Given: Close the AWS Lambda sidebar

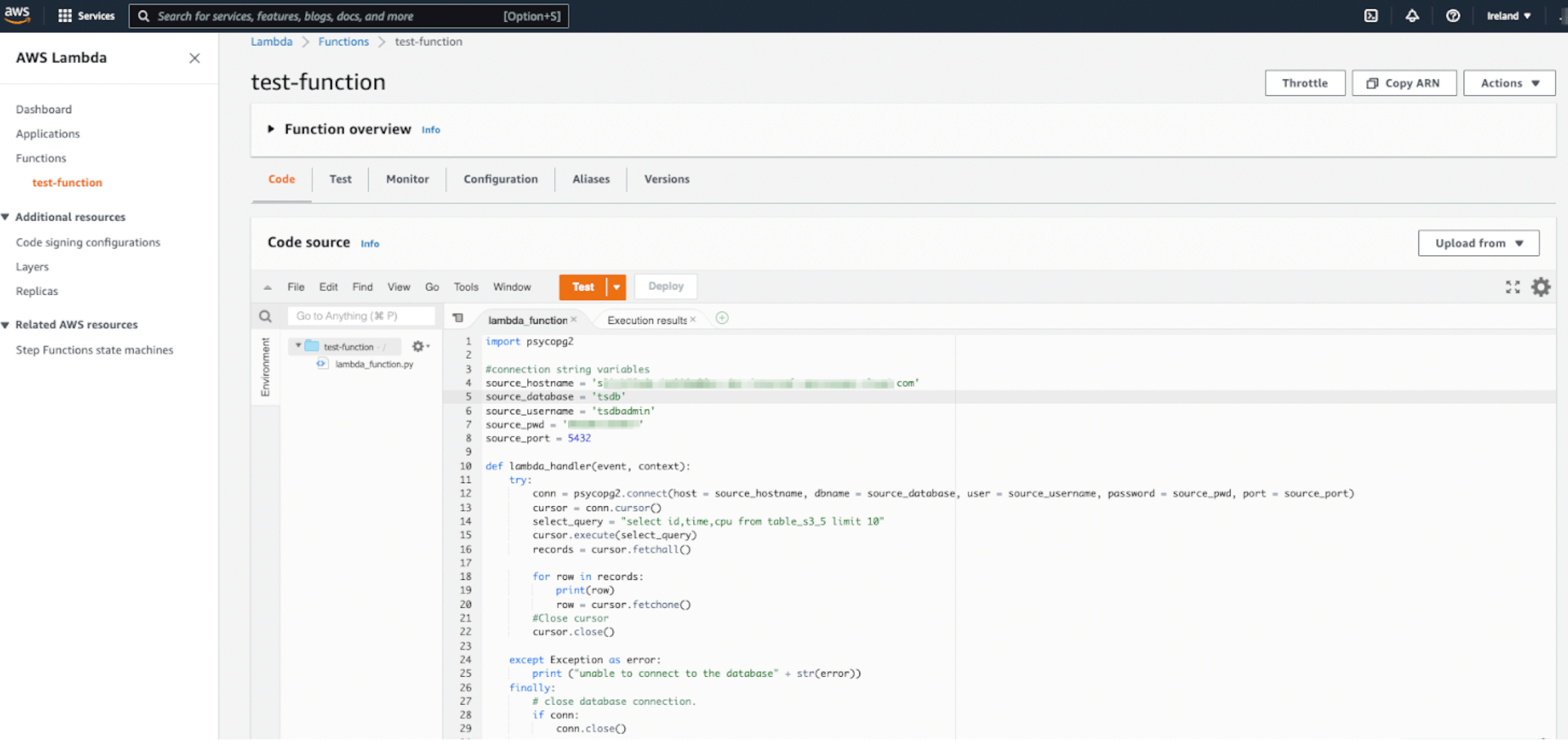Looking at the screenshot, I should (194, 58).
